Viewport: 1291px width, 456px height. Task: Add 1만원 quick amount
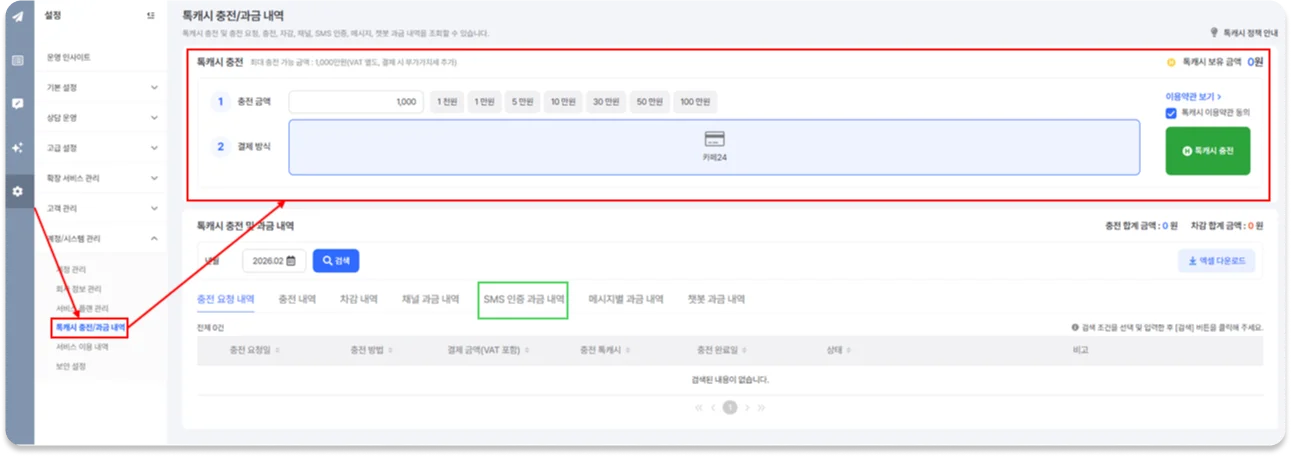tap(485, 102)
